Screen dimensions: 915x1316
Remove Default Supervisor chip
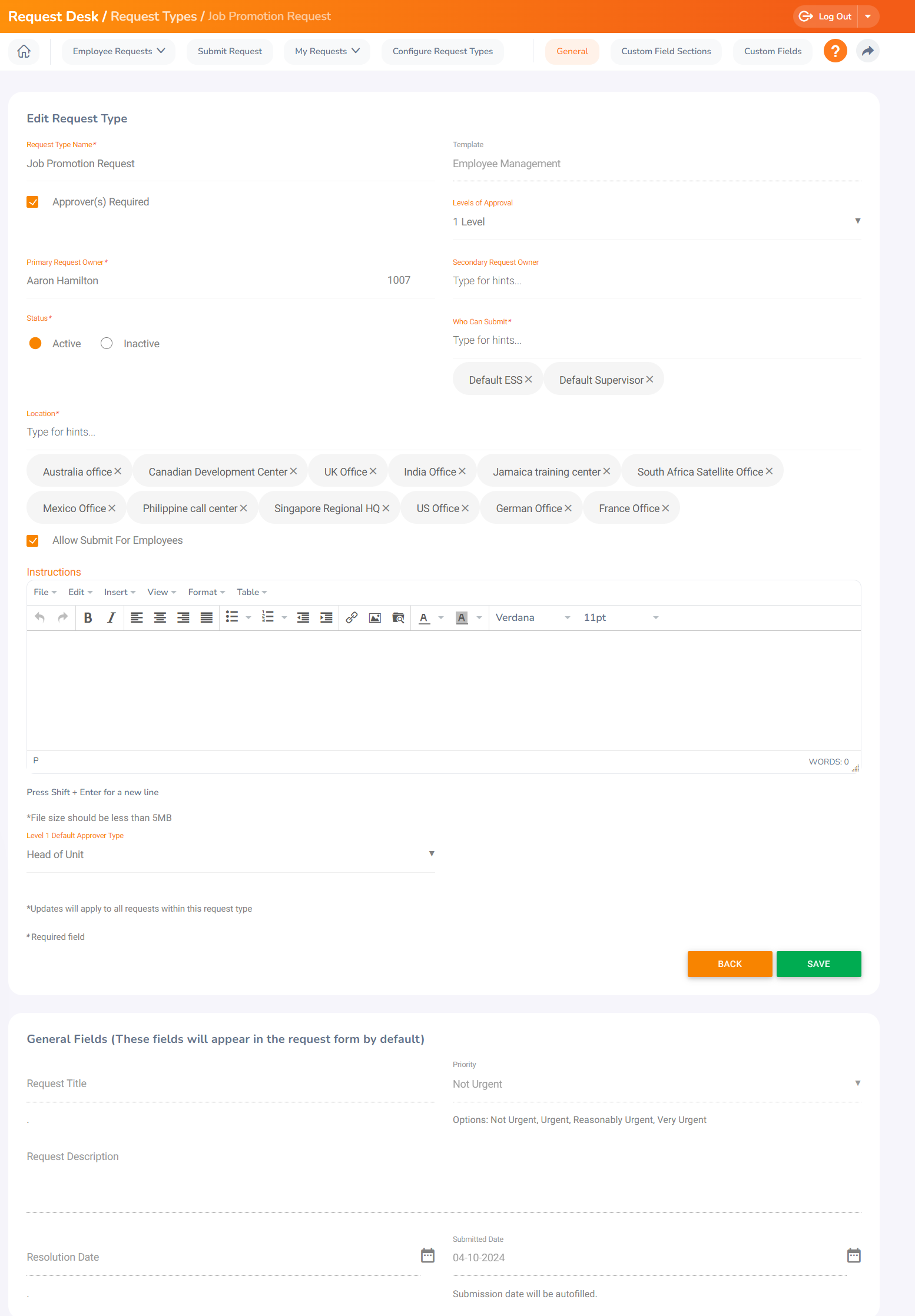tap(650, 380)
